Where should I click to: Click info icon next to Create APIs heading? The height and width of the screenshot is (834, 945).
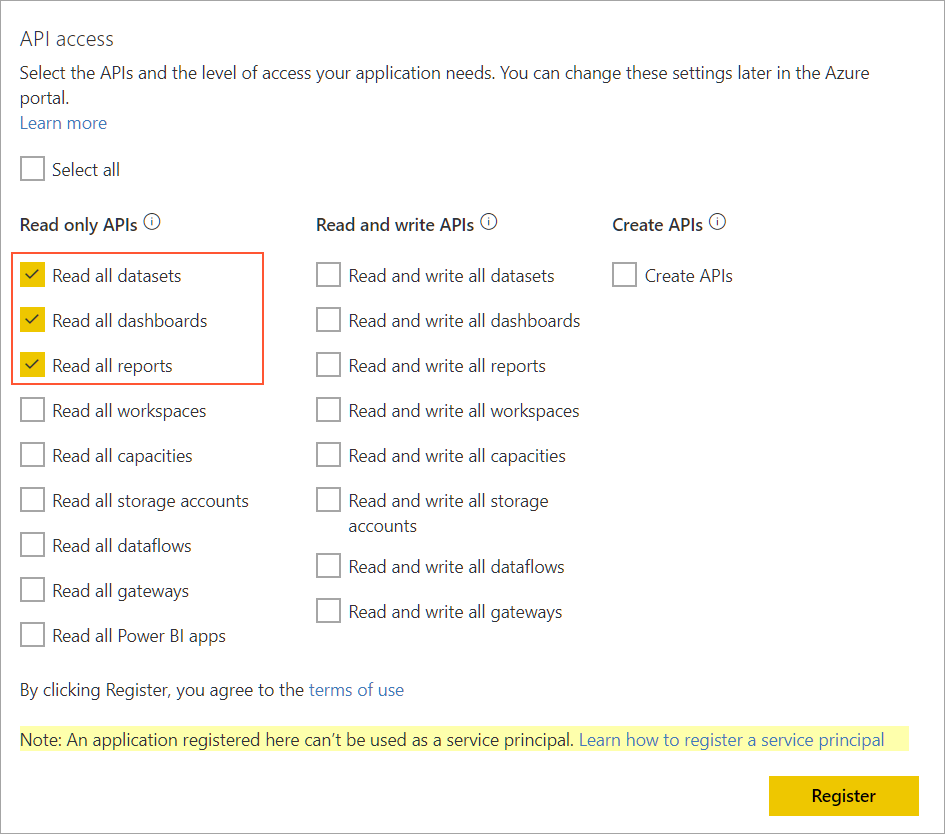click(x=717, y=223)
